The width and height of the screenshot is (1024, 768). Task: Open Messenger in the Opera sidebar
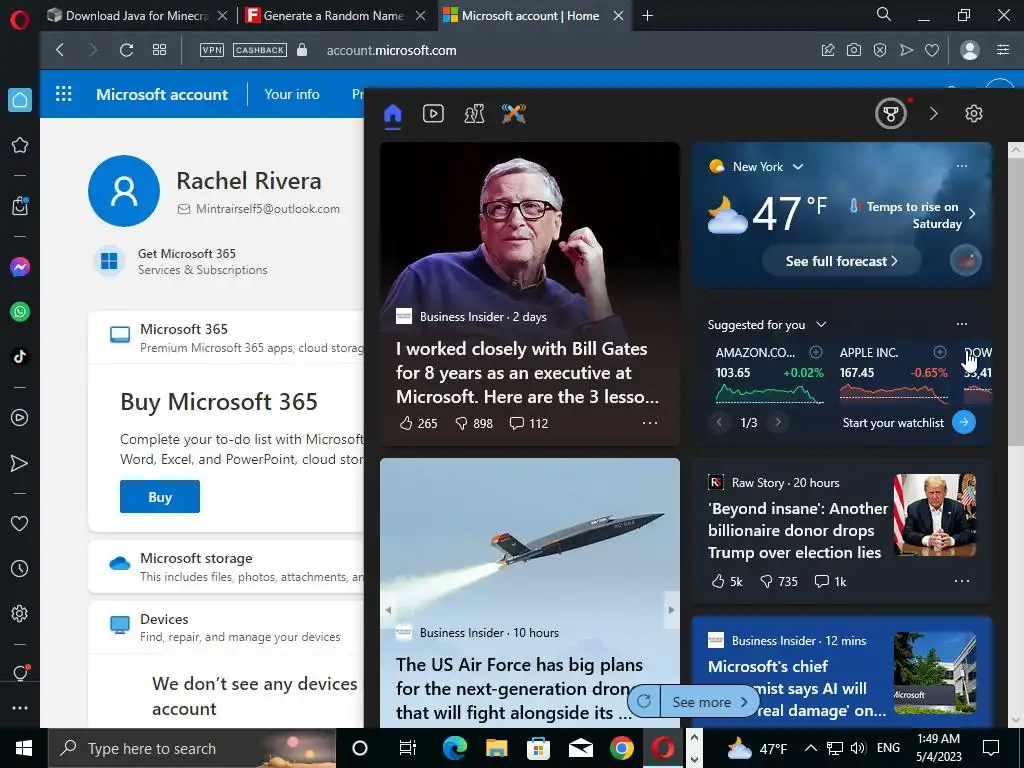20,267
